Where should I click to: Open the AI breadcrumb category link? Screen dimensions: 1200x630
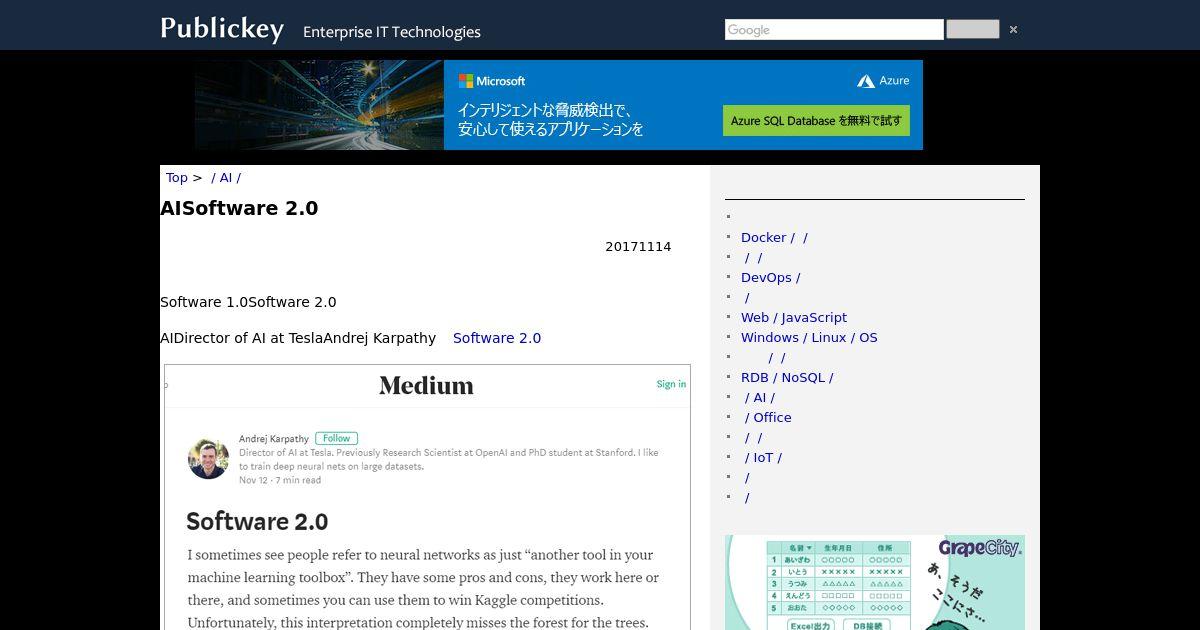click(x=226, y=178)
